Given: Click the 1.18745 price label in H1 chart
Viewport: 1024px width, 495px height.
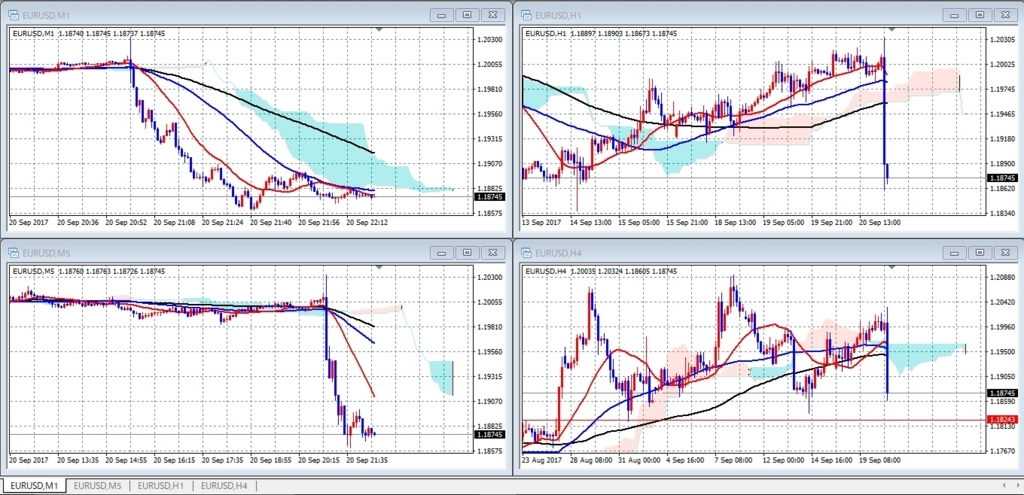Looking at the screenshot, I should coord(1002,178).
